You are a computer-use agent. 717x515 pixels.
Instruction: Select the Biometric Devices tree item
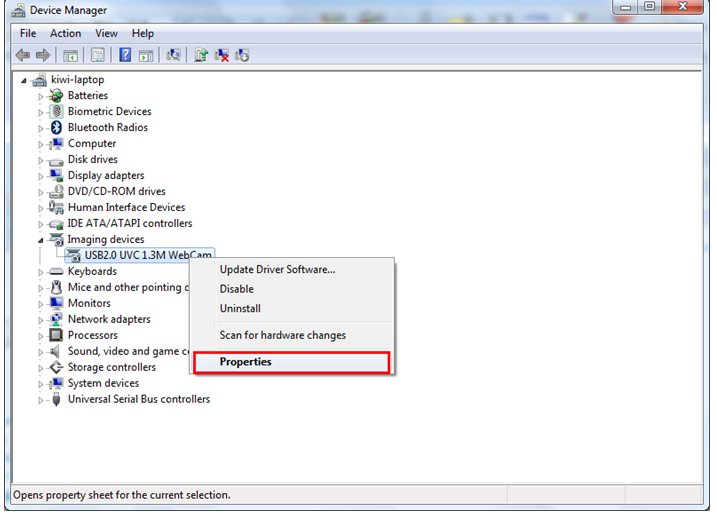(109, 112)
